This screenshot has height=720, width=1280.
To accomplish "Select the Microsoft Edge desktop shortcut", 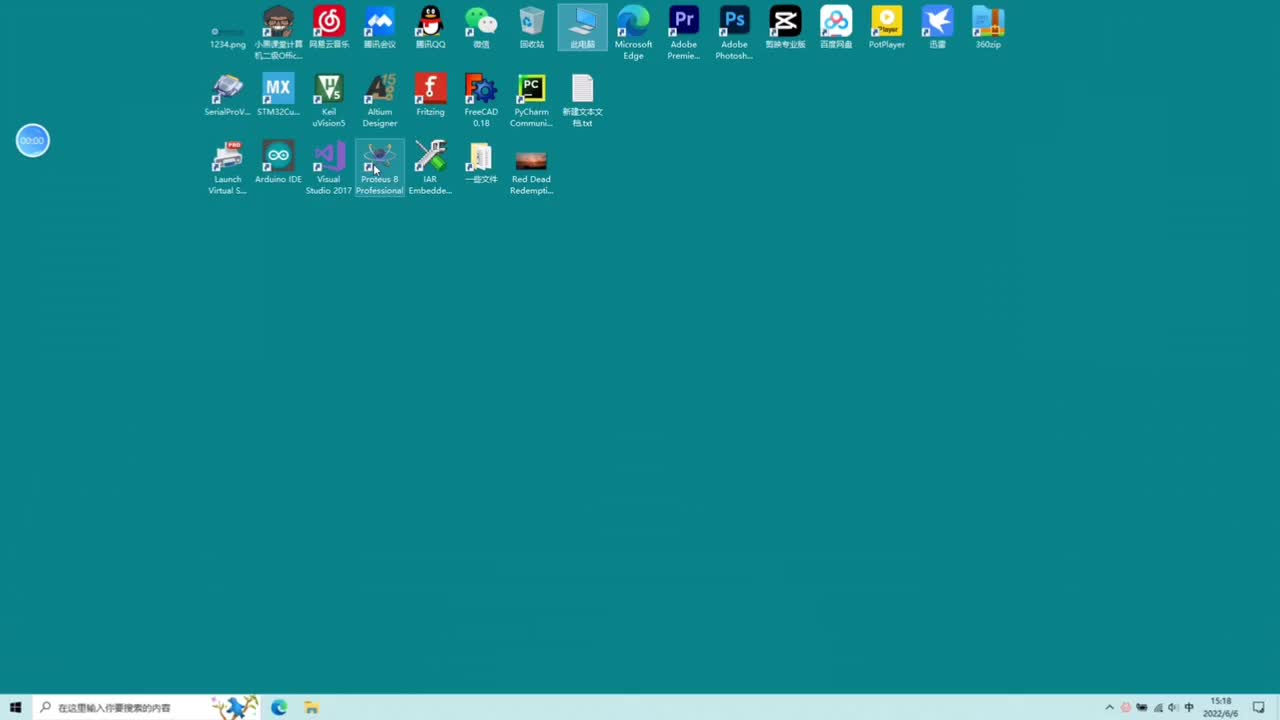I will pos(633,32).
